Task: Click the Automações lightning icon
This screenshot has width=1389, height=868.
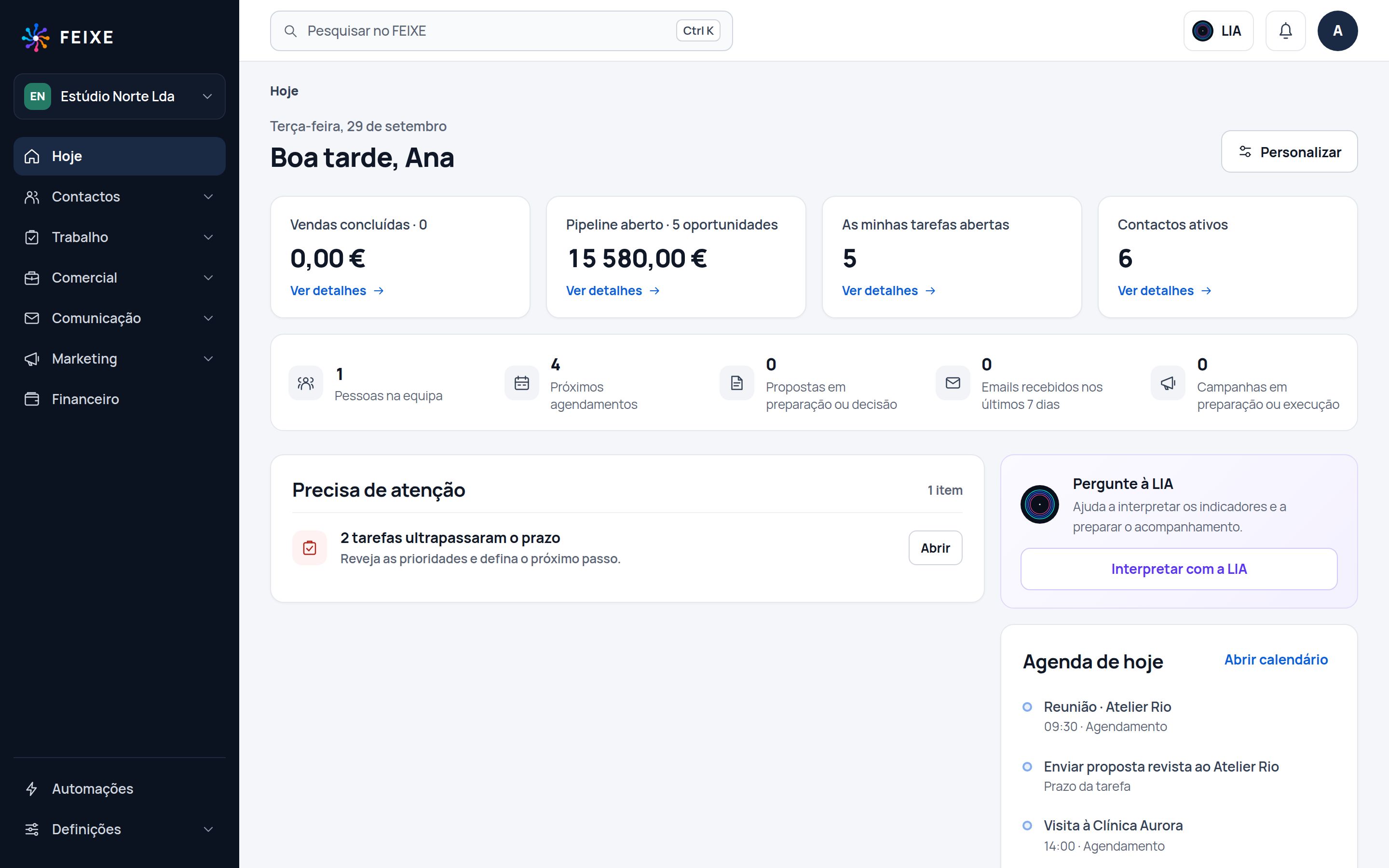Action: tap(31, 788)
